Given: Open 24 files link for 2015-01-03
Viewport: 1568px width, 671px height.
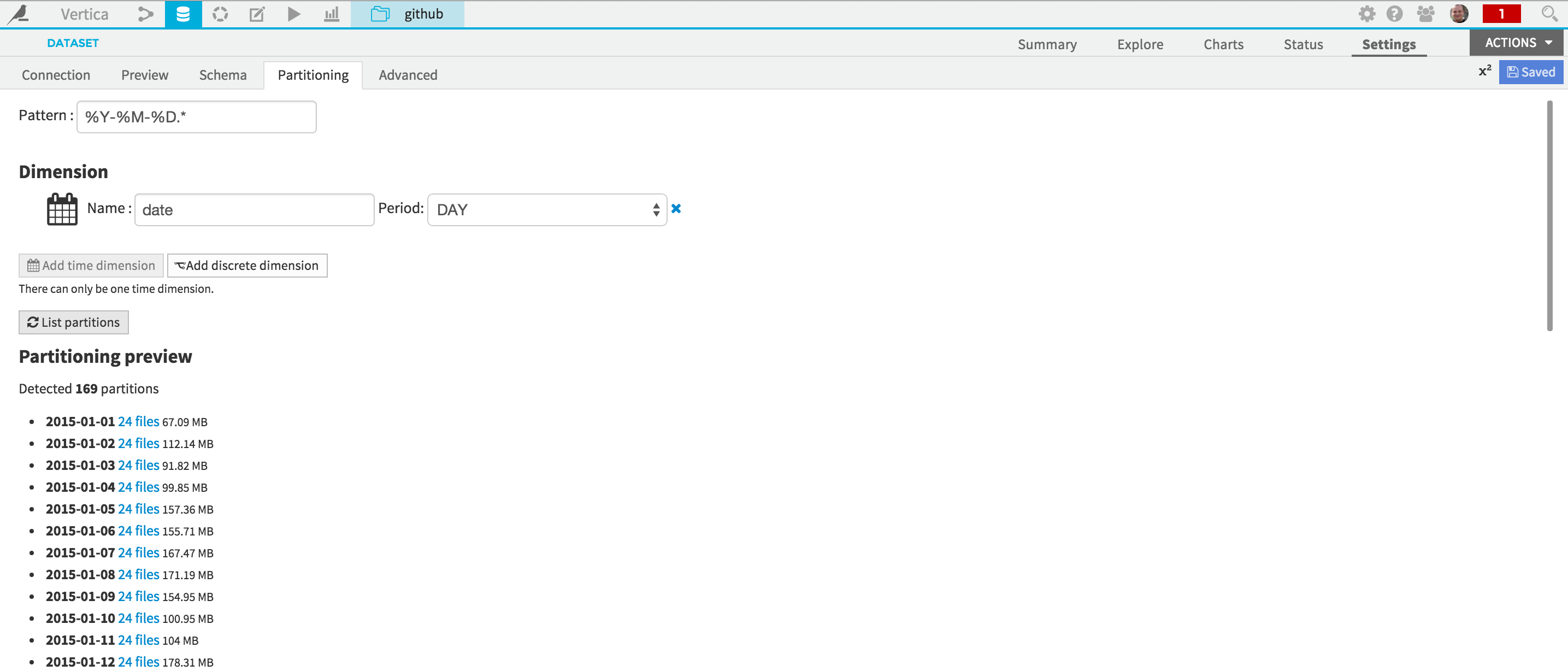Looking at the screenshot, I should click(138, 465).
